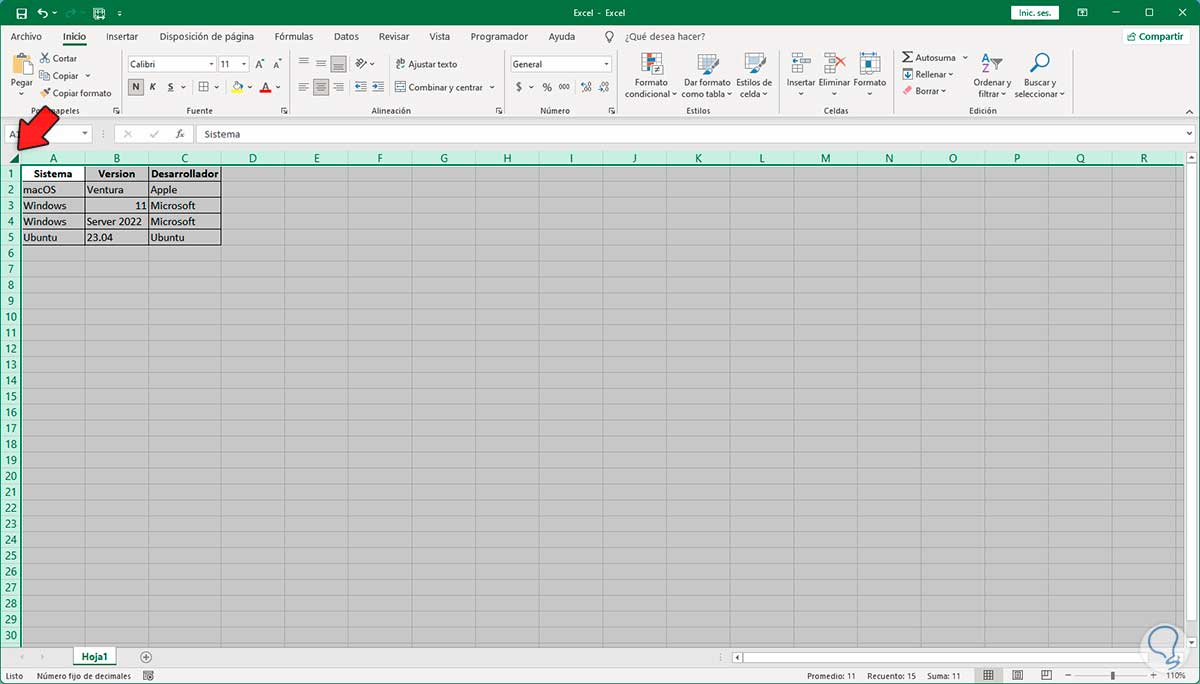Switch to the Programador tab

499,36
